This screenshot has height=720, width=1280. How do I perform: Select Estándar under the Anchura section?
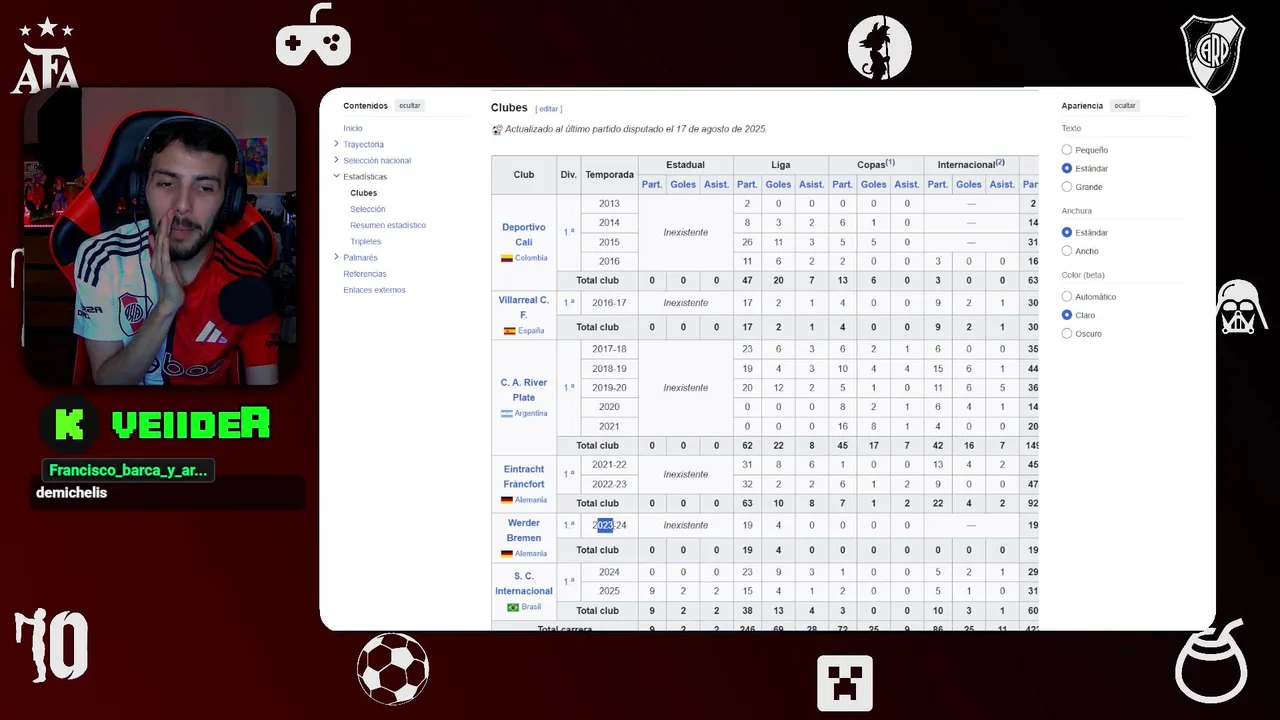[1067, 232]
